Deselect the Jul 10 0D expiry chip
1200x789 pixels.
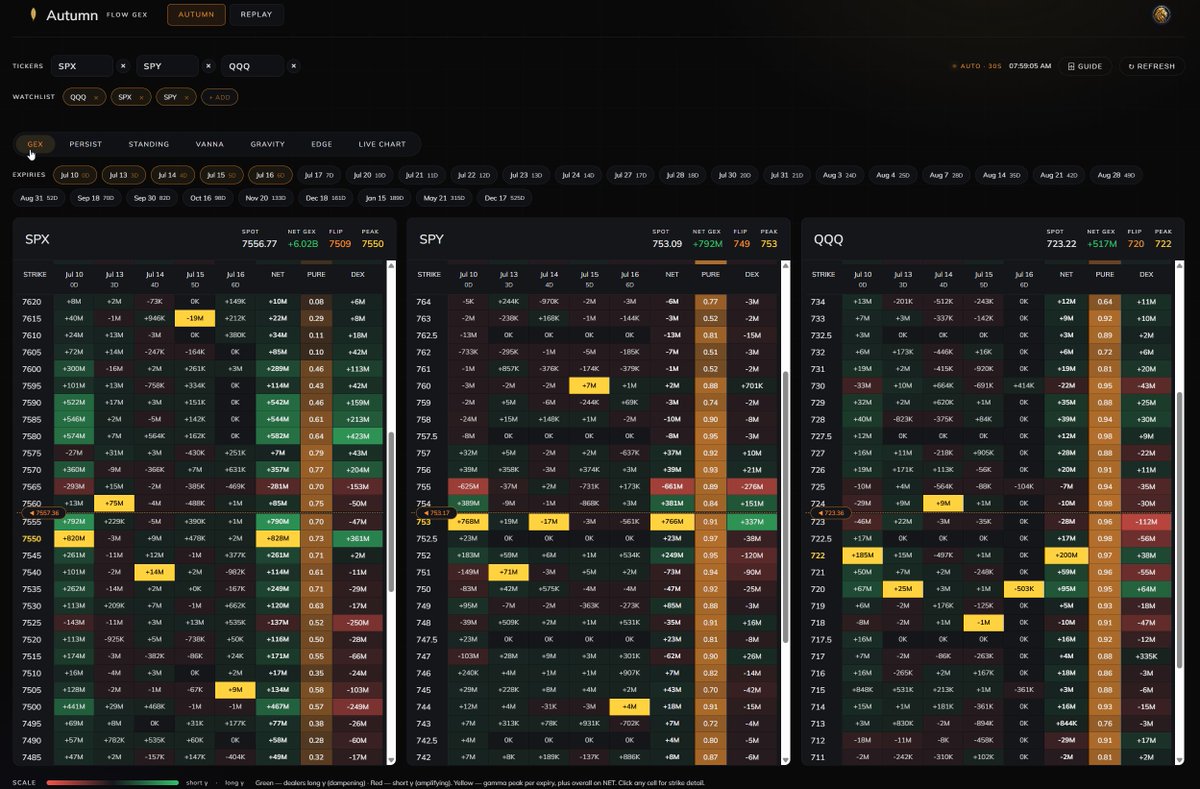tap(76, 175)
